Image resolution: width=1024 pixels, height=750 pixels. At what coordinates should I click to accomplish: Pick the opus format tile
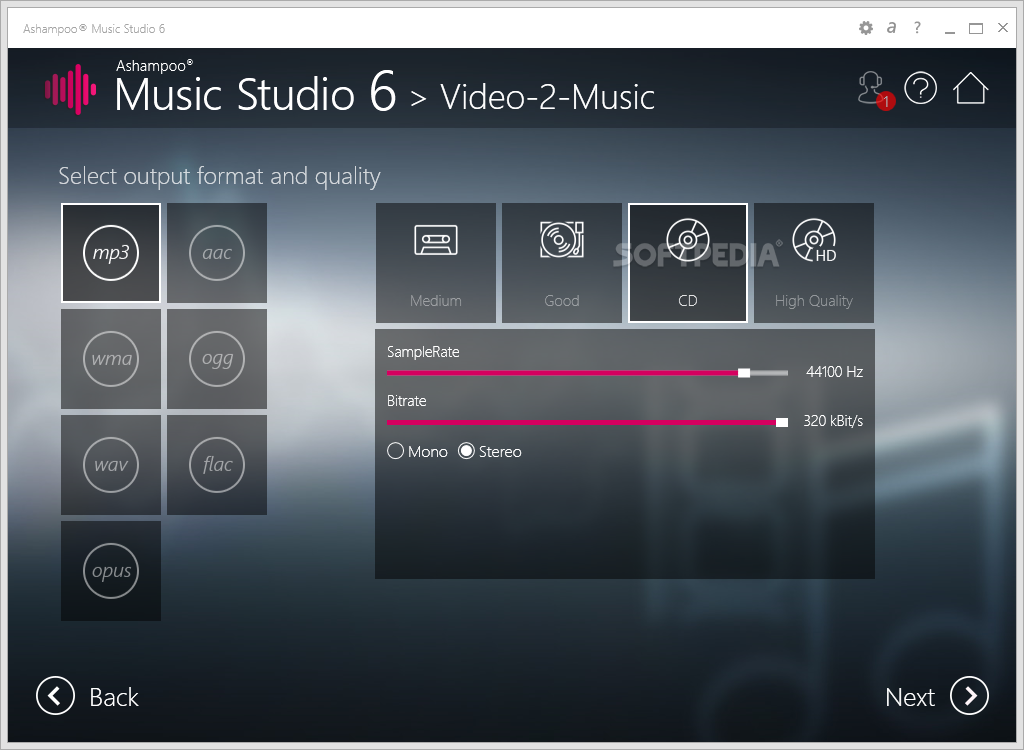point(111,570)
